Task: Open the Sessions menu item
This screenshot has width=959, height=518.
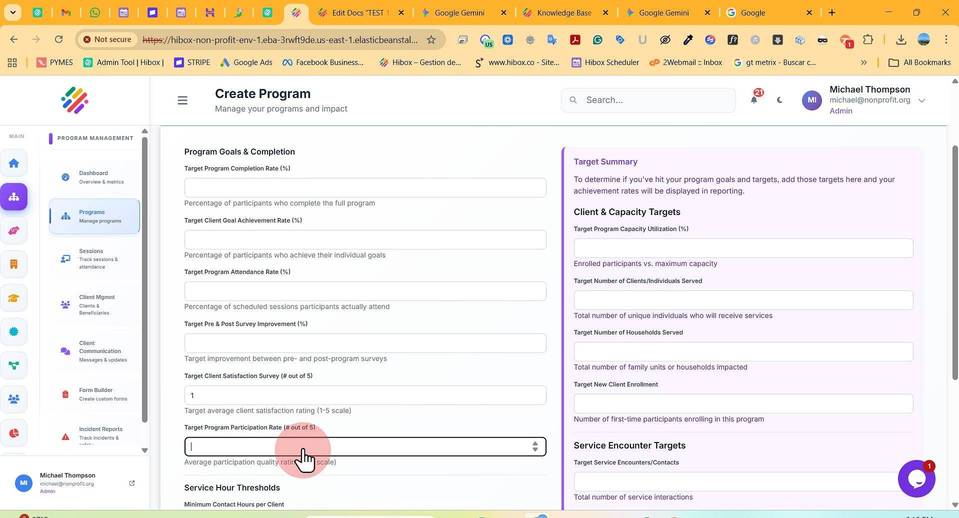Action: pos(94,259)
